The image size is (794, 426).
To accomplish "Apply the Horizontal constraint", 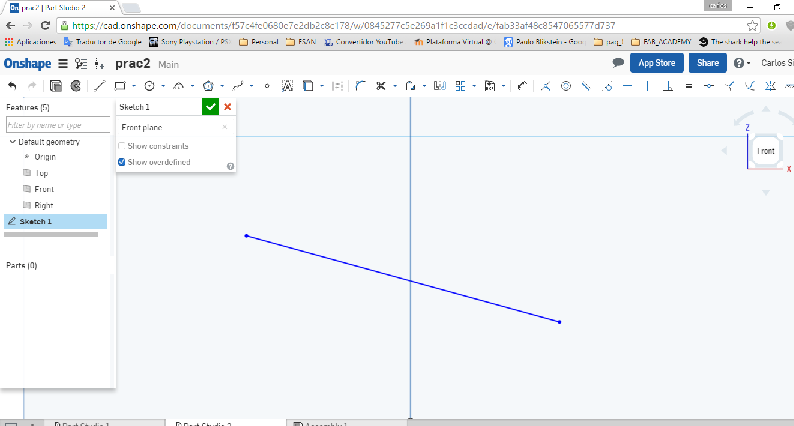I will coord(627,86).
